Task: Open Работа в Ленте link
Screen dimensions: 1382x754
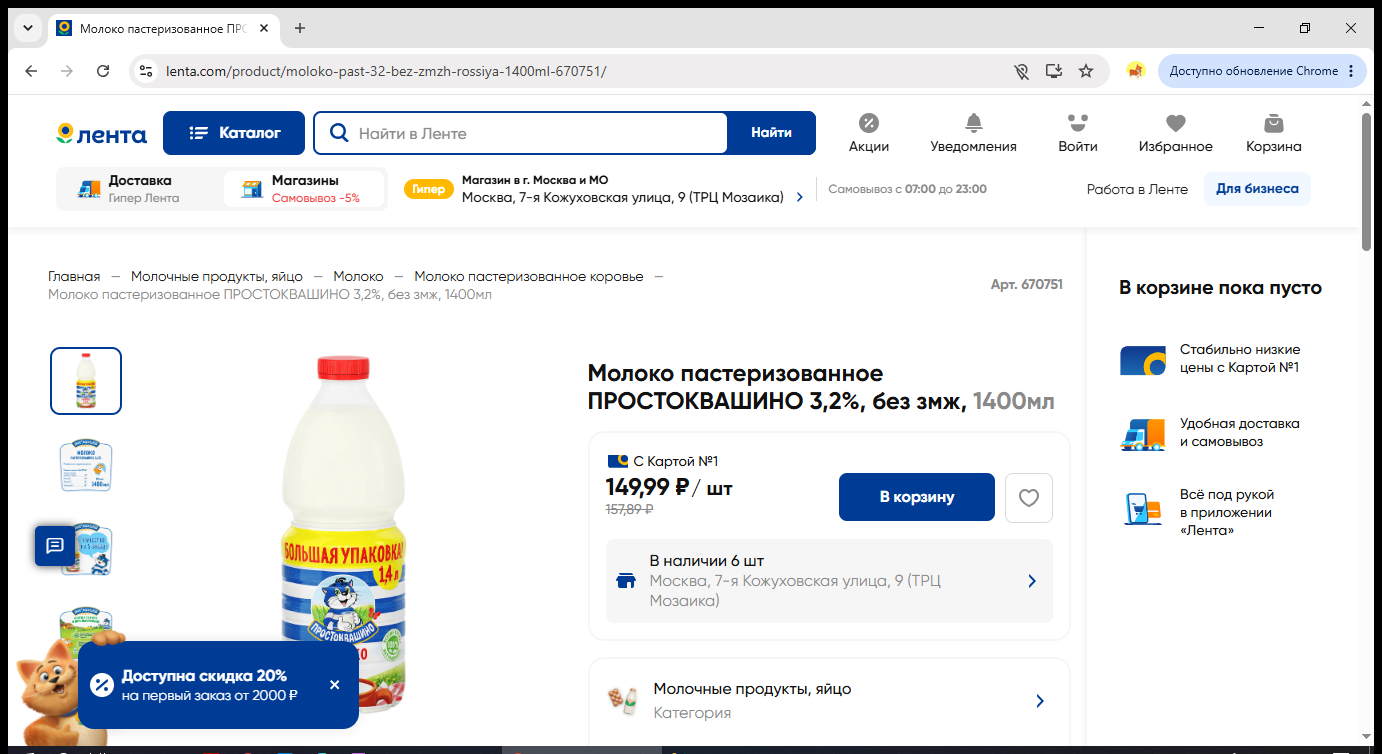Action: coord(1137,189)
